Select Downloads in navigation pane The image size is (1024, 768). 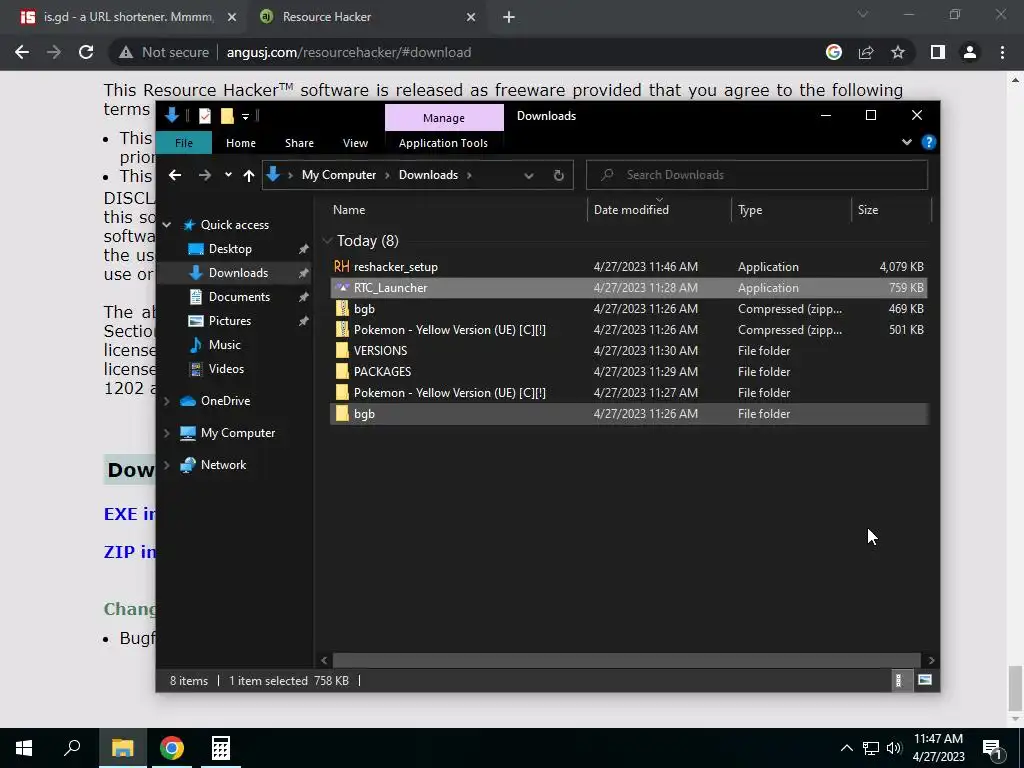click(x=238, y=273)
